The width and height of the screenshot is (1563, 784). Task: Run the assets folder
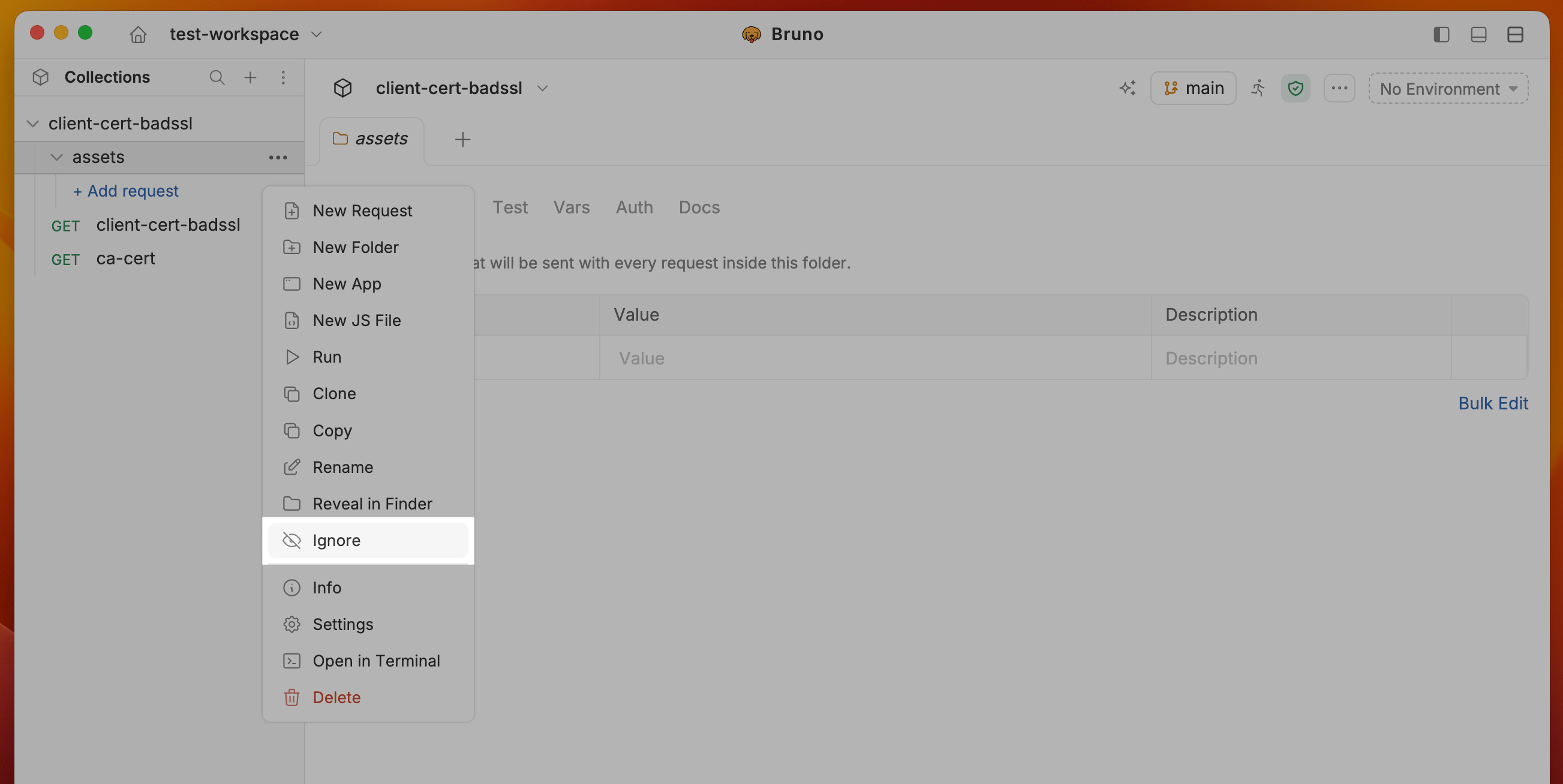[x=368, y=357]
